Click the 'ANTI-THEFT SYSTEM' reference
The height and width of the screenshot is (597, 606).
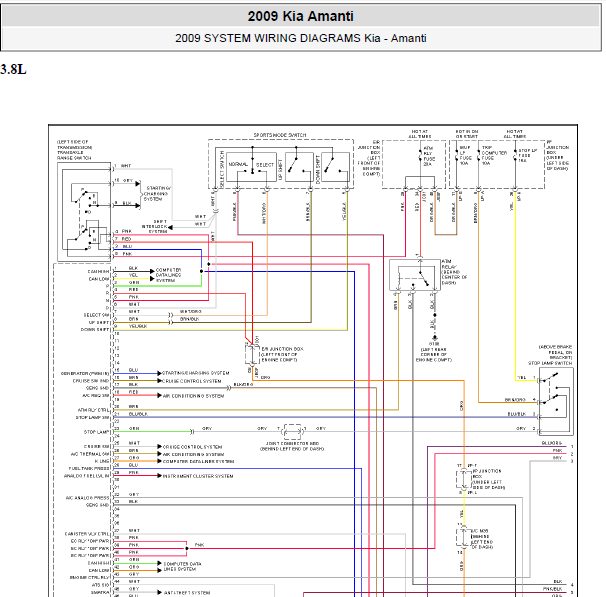click(187, 592)
